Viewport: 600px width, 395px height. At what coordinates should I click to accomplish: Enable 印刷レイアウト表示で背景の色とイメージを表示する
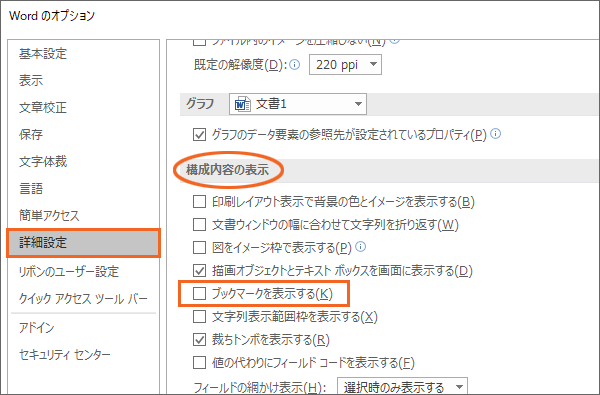pos(199,201)
